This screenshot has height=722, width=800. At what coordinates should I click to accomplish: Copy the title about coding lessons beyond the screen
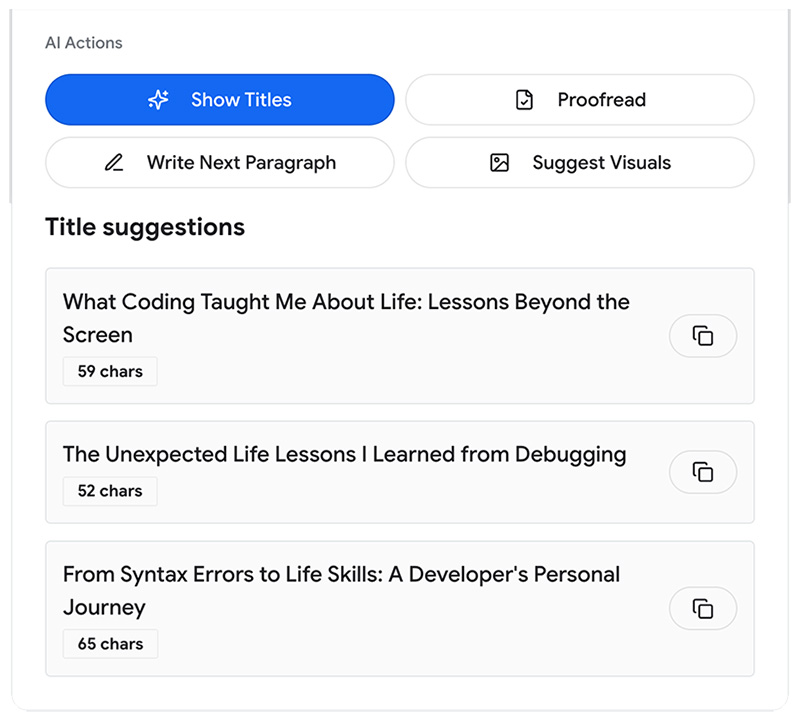coord(703,336)
